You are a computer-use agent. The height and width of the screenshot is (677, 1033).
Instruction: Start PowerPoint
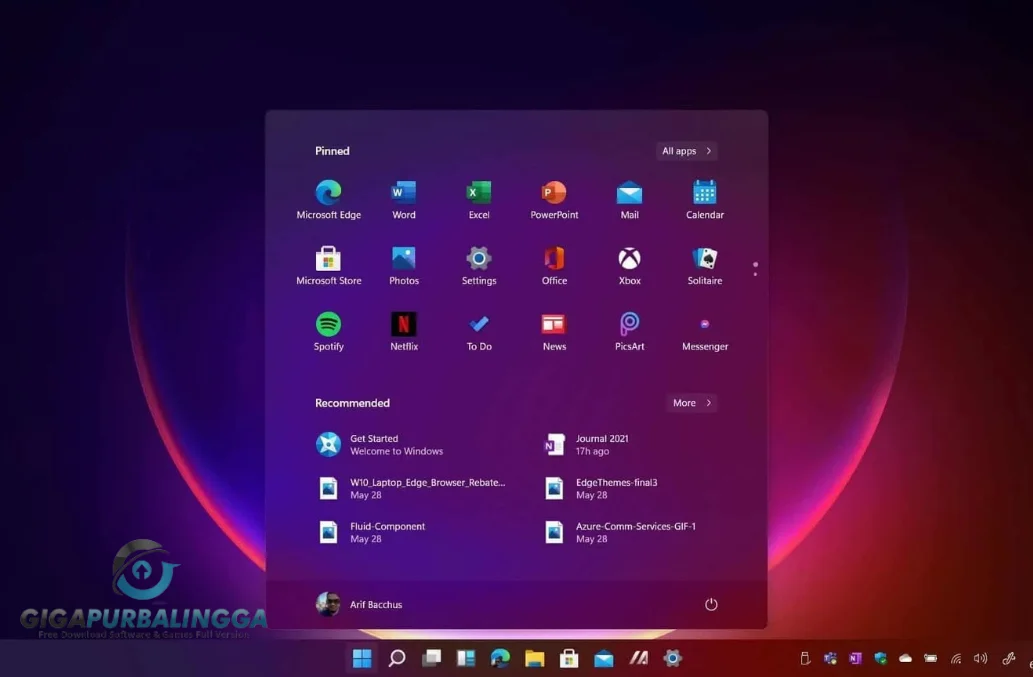coord(553,197)
